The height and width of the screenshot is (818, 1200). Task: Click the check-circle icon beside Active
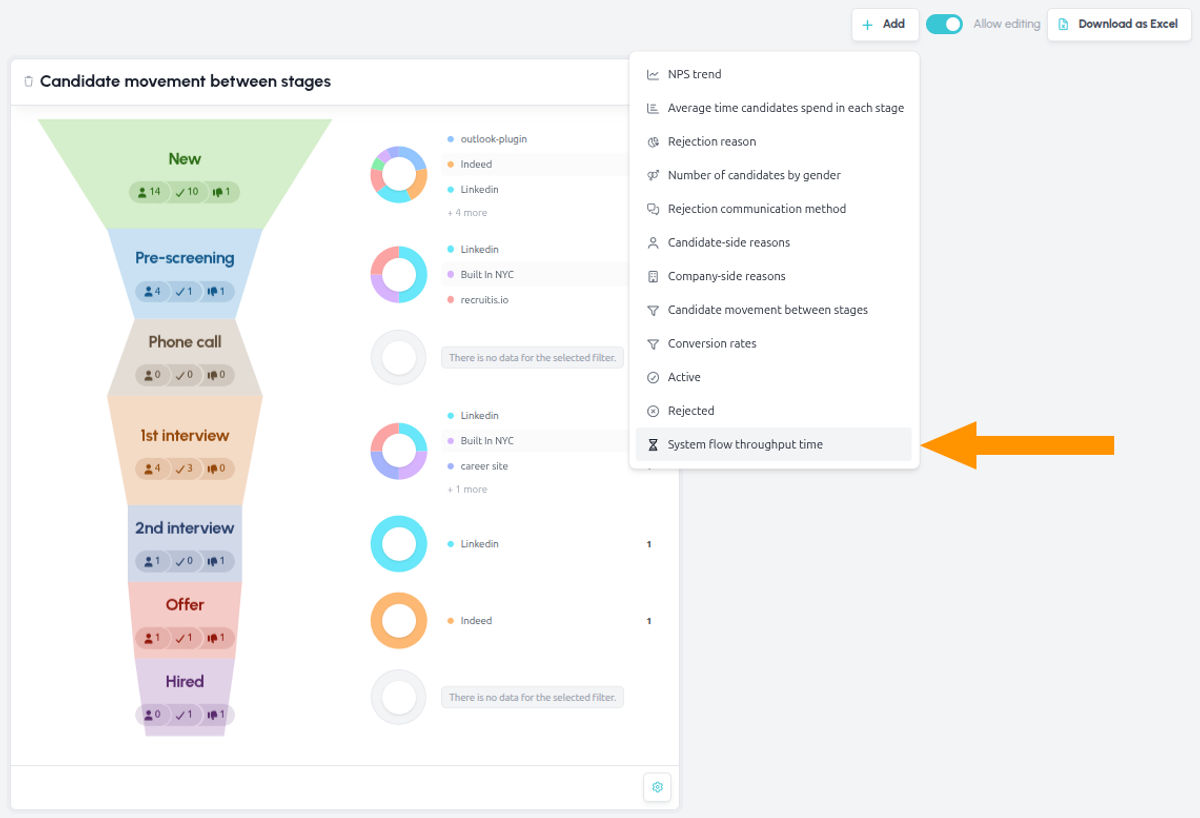click(x=653, y=377)
